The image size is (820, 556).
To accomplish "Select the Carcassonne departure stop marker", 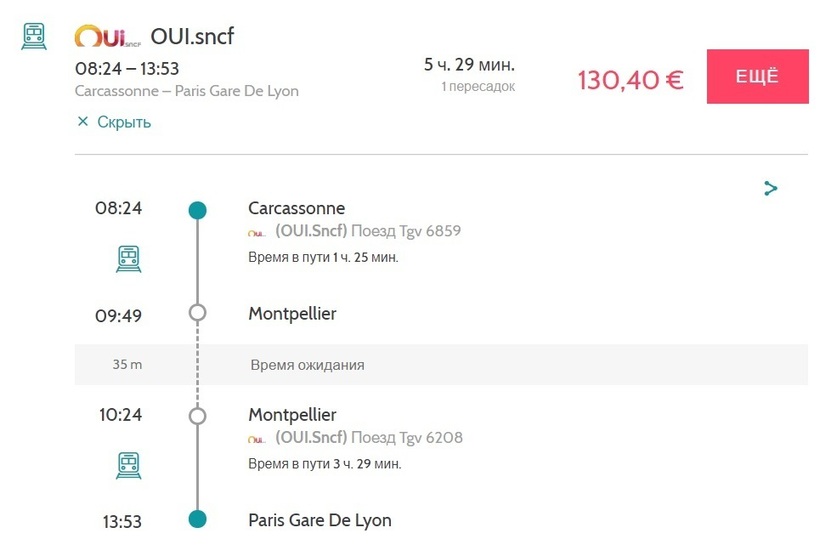I will click(197, 210).
